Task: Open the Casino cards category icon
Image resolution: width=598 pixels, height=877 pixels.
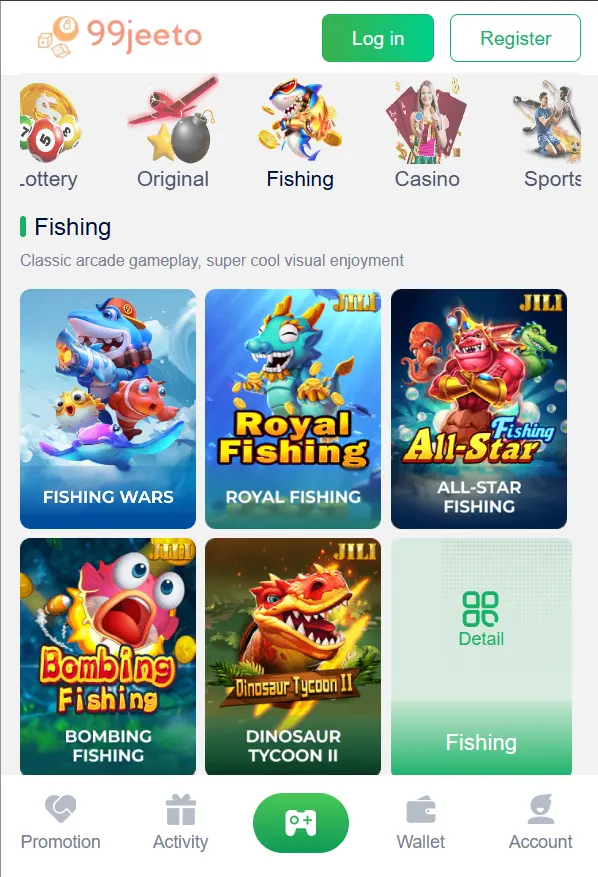Action: click(426, 121)
